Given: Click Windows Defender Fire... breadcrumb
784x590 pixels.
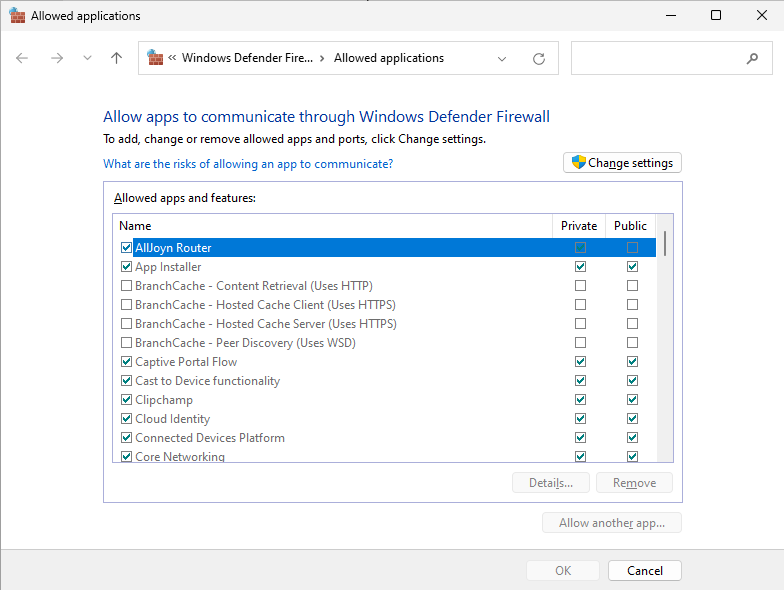Looking at the screenshot, I should 247,58.
